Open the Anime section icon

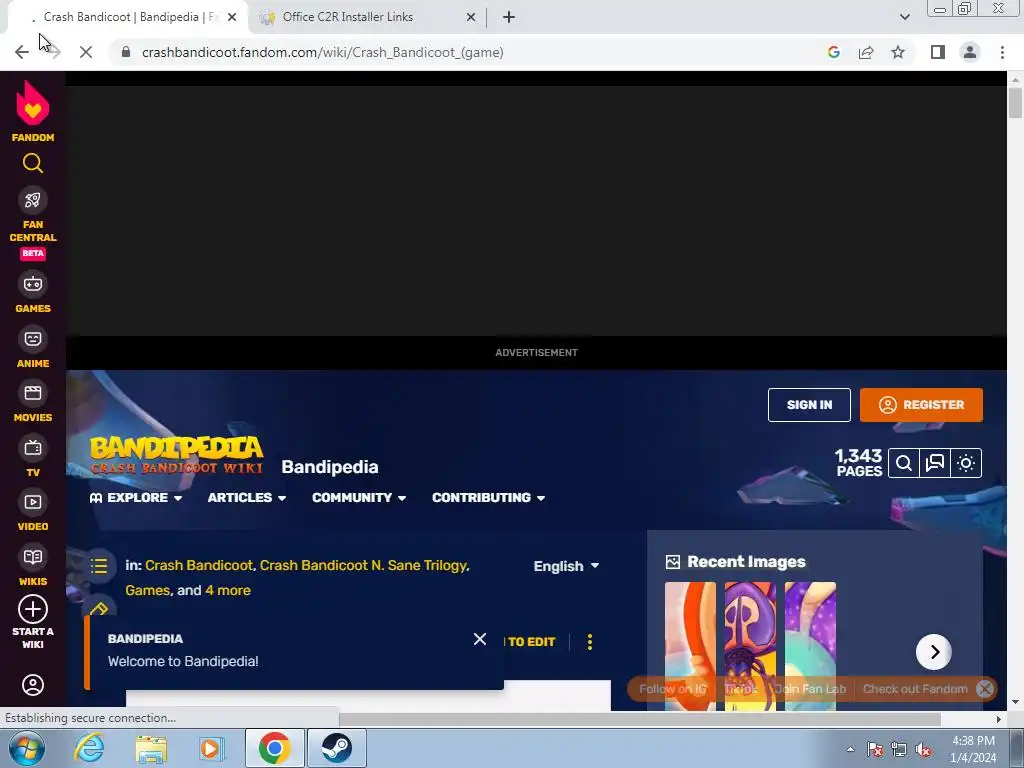pos(33,339)
